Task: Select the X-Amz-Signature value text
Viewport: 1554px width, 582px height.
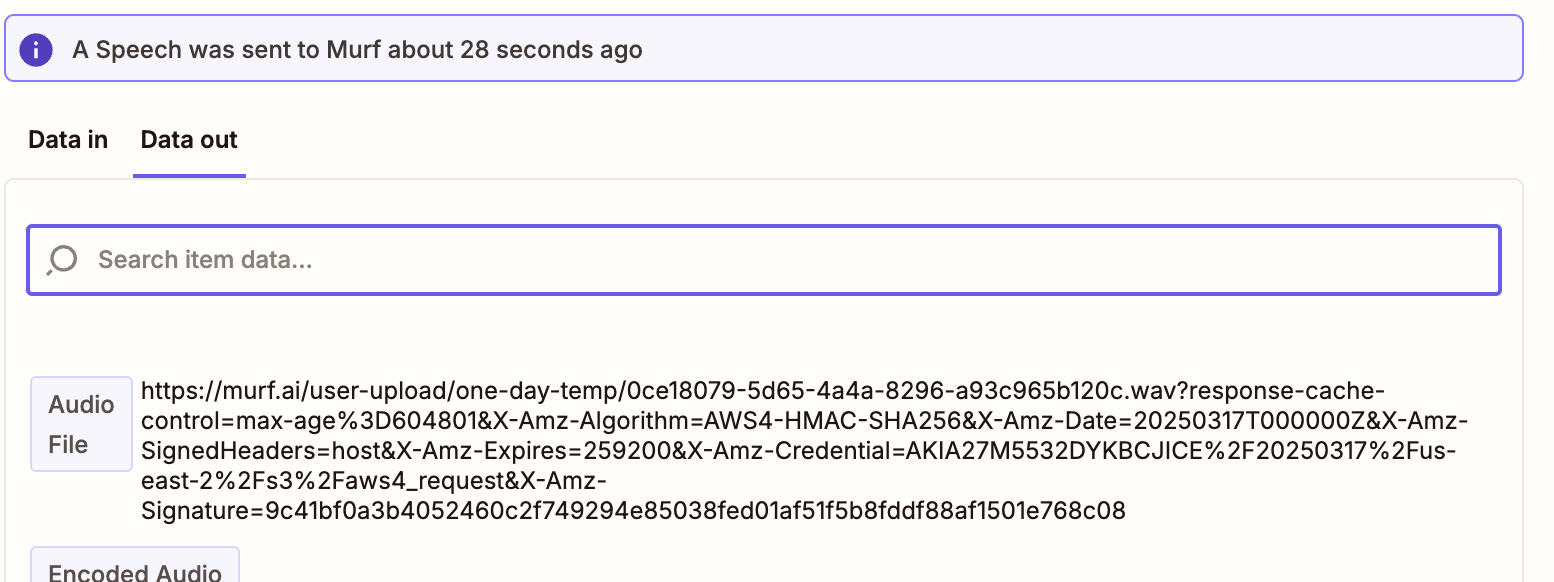Action: pyautogui.click(x=630, y=510)
